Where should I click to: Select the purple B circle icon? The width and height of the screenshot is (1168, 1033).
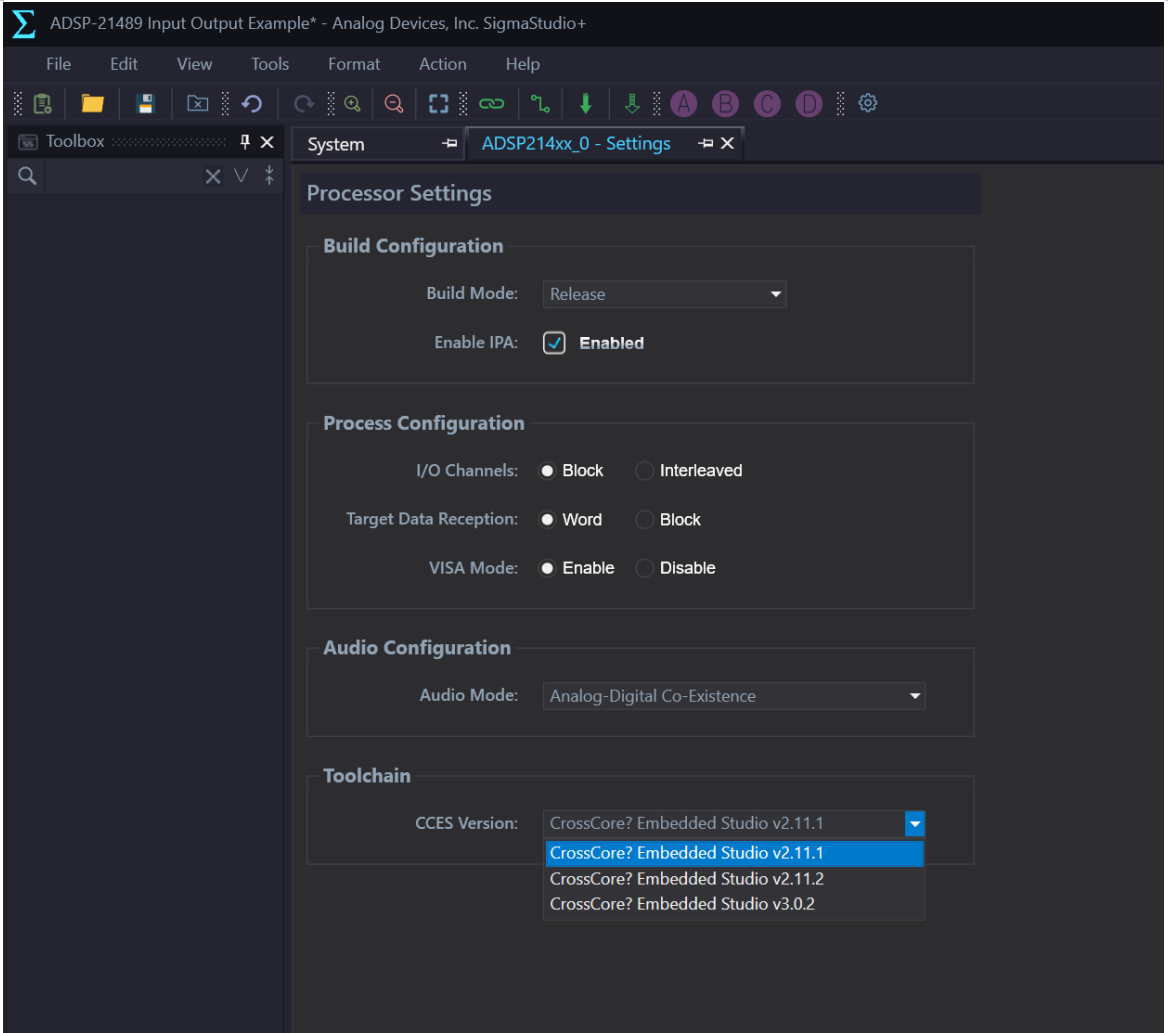pyautogui.click(x=726, y=104)
